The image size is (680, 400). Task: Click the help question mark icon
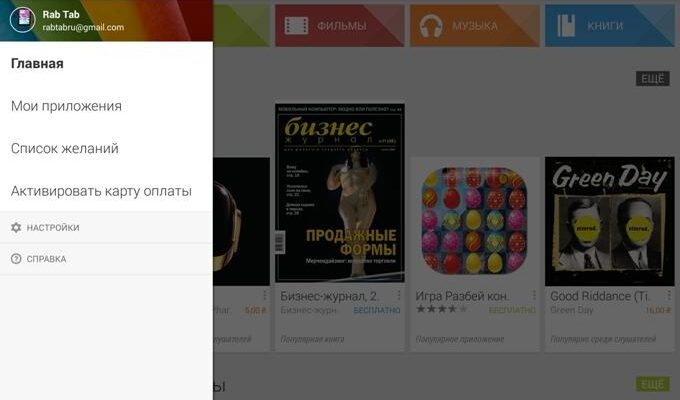[x=16, y=259]
